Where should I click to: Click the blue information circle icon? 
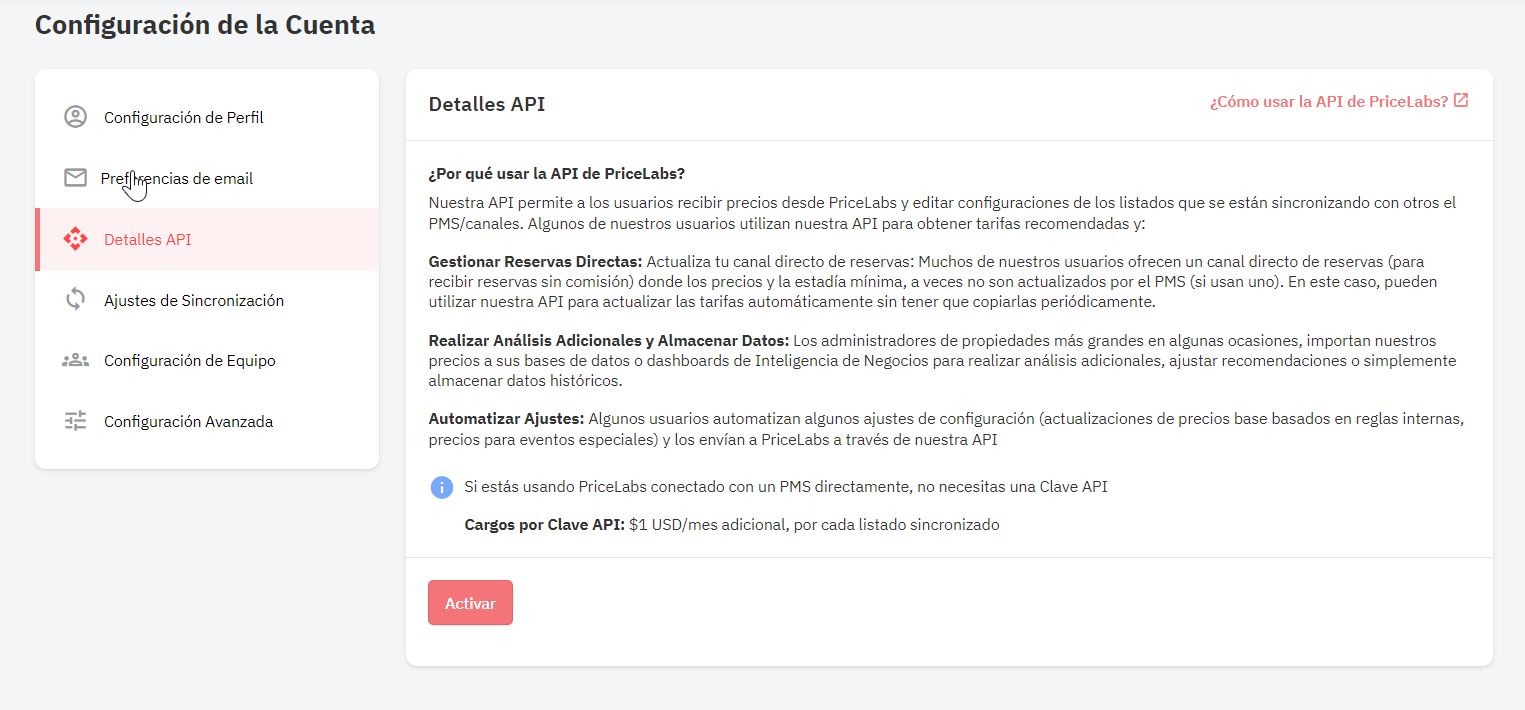(x=441, y=487)
